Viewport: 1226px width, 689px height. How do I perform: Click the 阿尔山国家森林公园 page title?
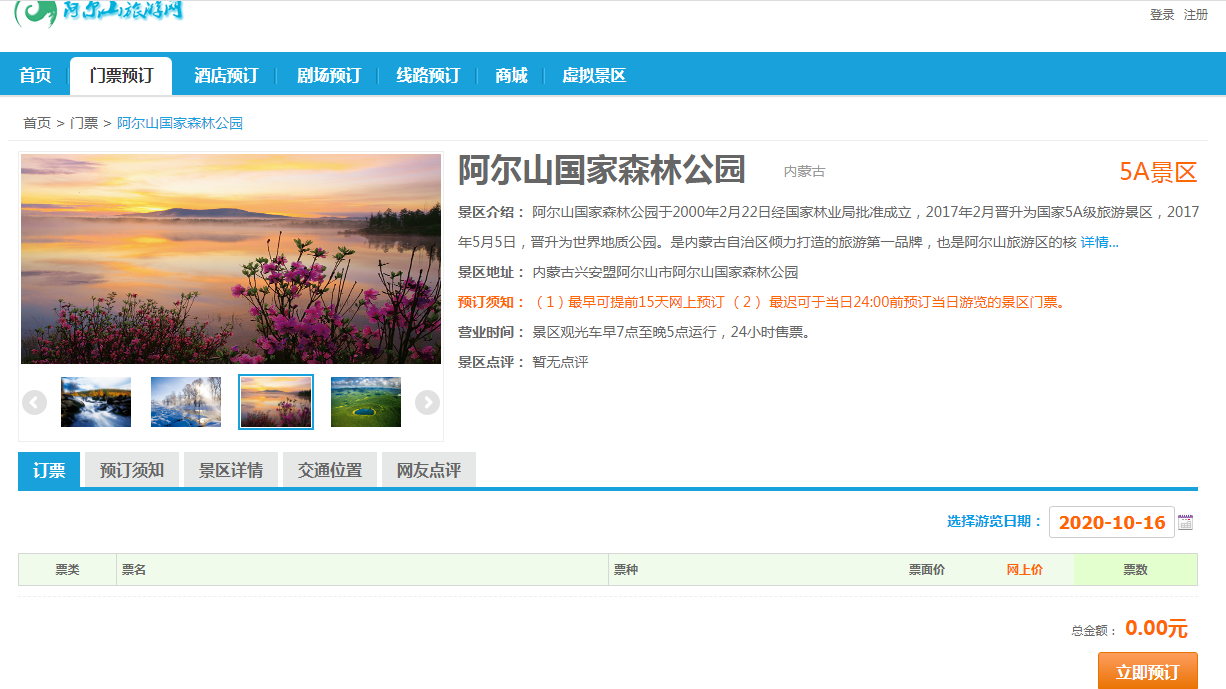602,171
